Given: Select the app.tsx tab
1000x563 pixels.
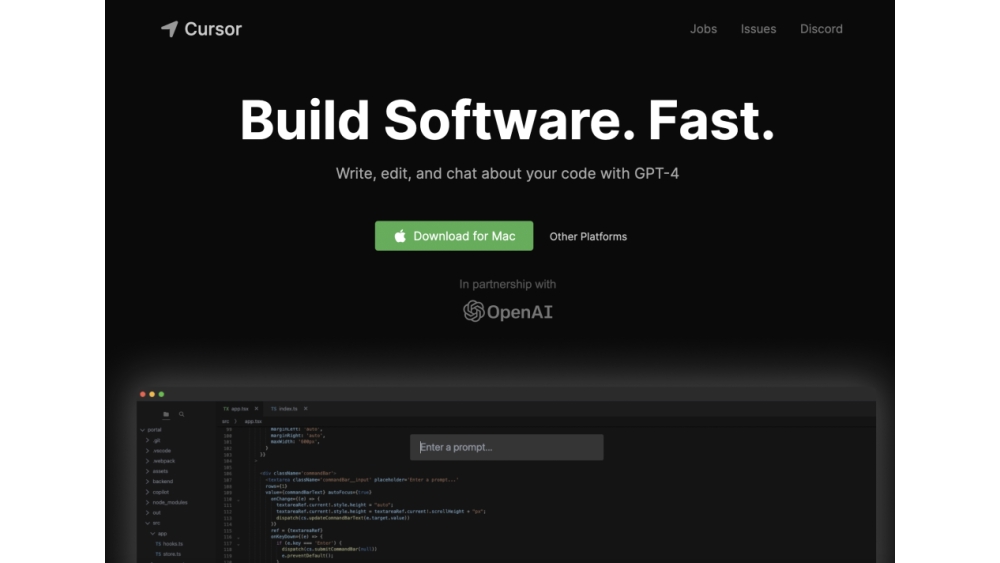Looking at the screenshot, I should click(x=236, y=409).
